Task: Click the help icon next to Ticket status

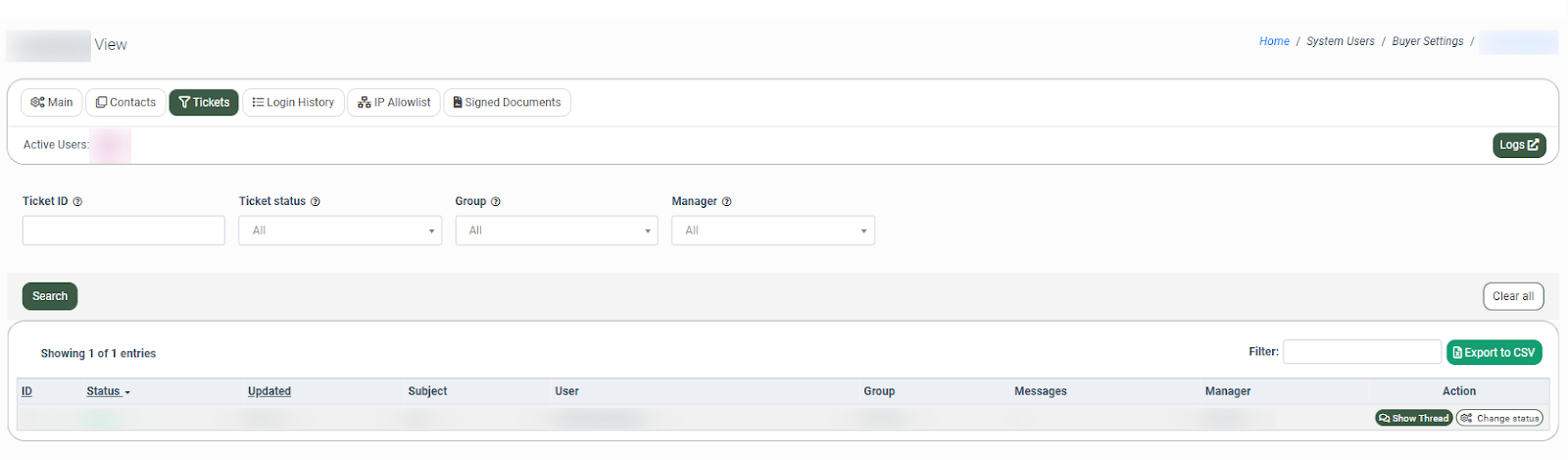Action: pos(316,202)
